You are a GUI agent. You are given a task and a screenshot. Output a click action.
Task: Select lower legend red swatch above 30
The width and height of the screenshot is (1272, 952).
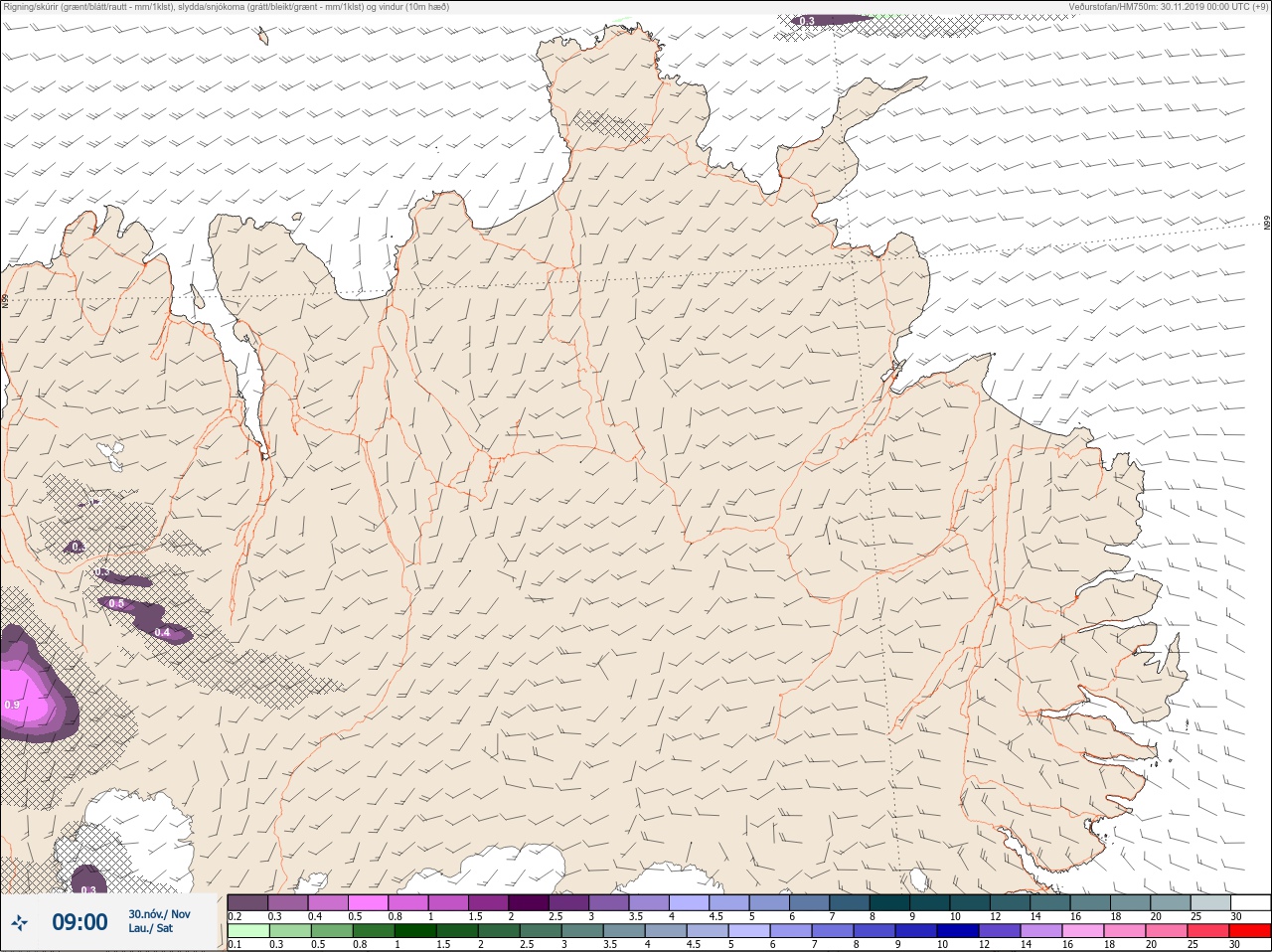[1251, 931]
